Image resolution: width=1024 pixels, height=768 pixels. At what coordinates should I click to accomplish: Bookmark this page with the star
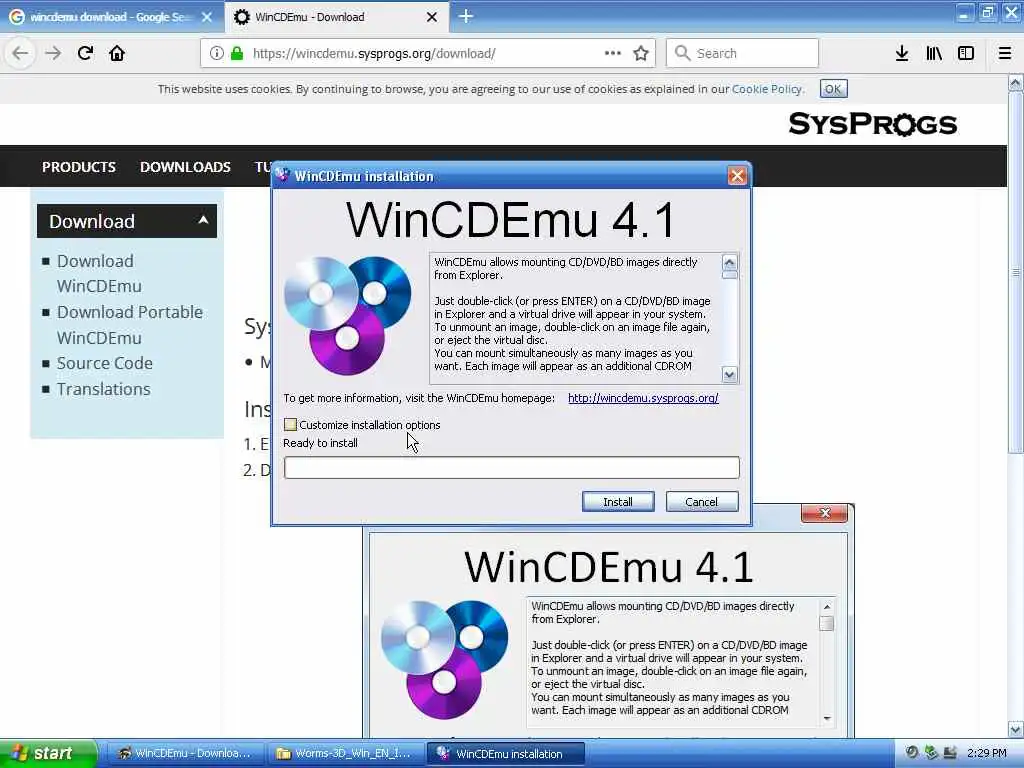point(641,53)
